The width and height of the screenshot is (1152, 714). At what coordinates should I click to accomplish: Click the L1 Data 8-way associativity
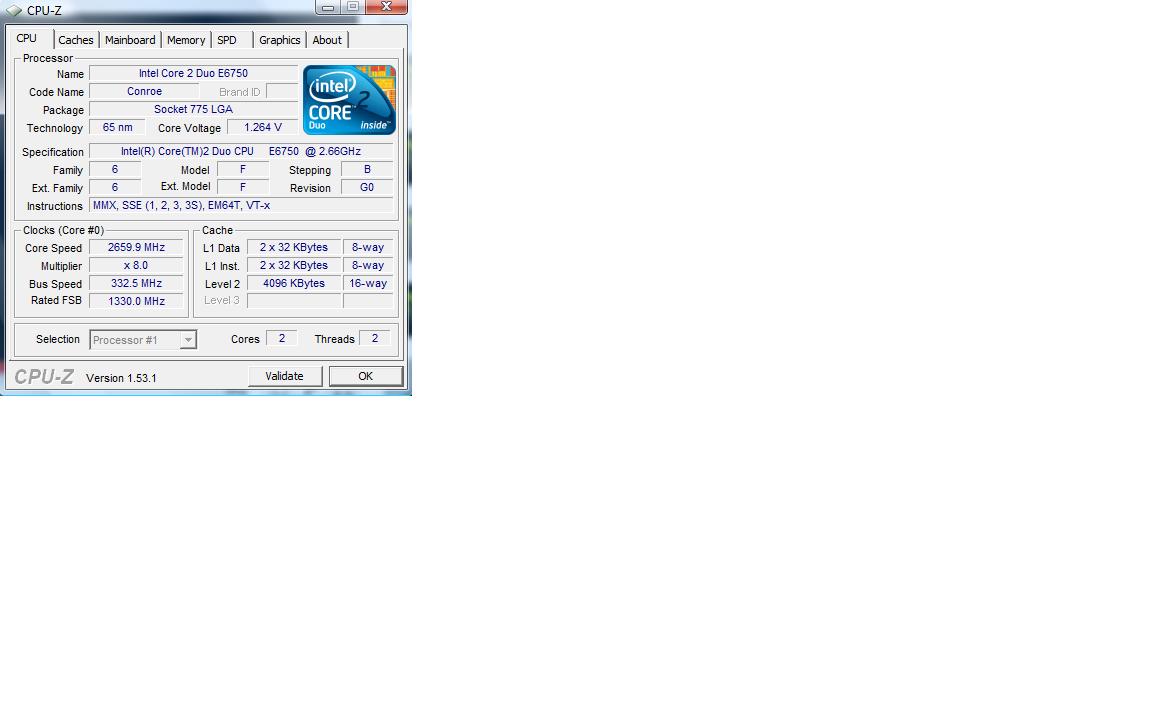[x=368, y=248]
